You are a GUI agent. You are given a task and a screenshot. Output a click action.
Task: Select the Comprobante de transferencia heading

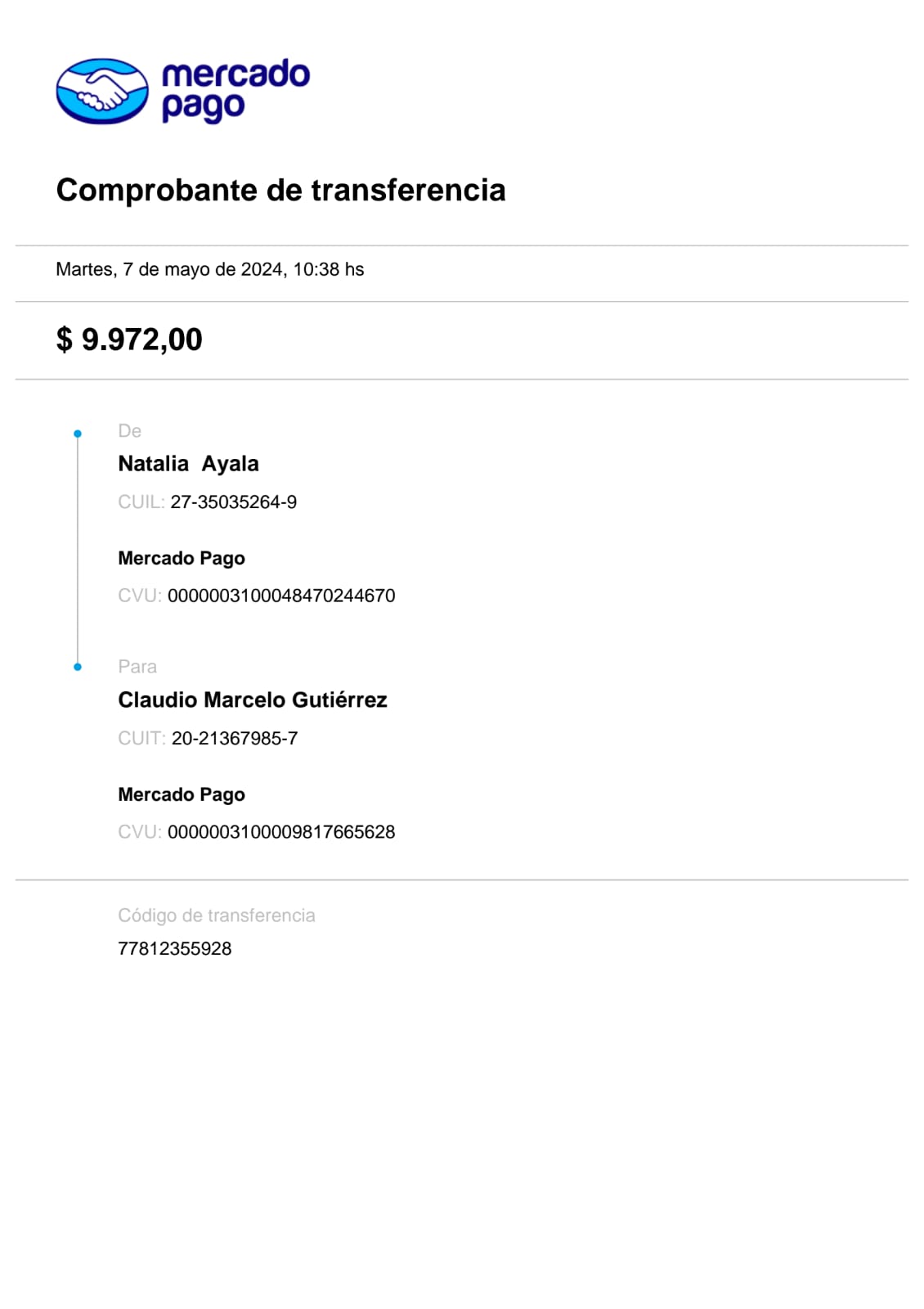280,190
